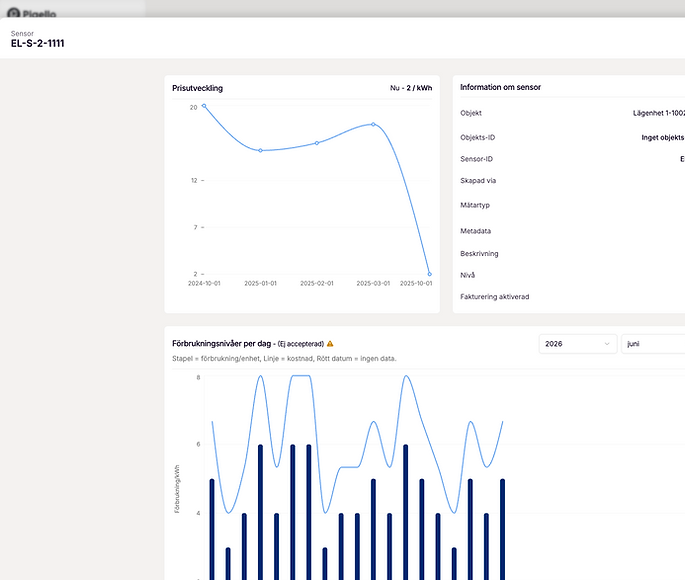This screenshot has width=685, height=580.
Task: Click the 2024-10-01 price data point
Action: pyautogui.click(x=204, y=106)
